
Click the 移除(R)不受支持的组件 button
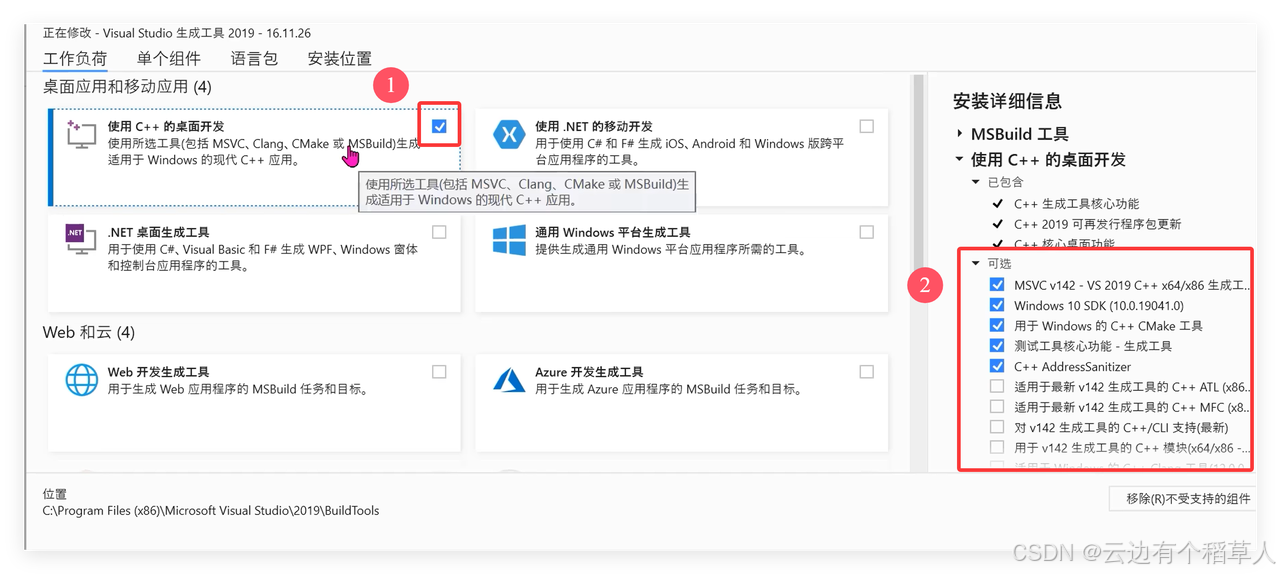tap(1183, 498)
